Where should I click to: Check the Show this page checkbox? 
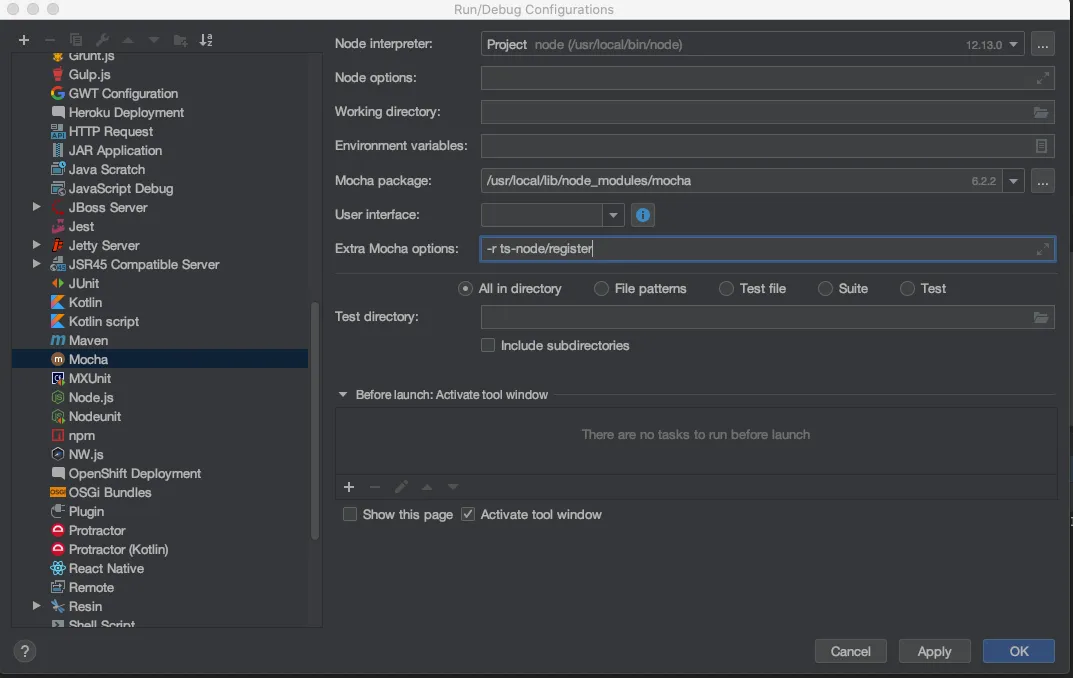pos(350,514)
